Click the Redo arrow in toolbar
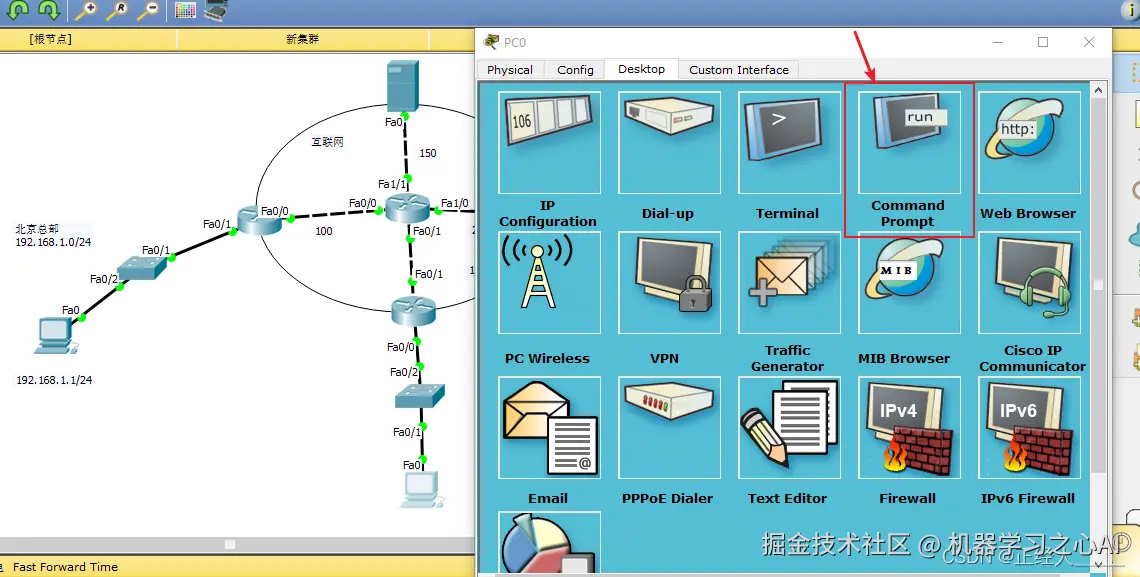The height and width of the screenshot is (577, 1140). [x=49, y=9]
